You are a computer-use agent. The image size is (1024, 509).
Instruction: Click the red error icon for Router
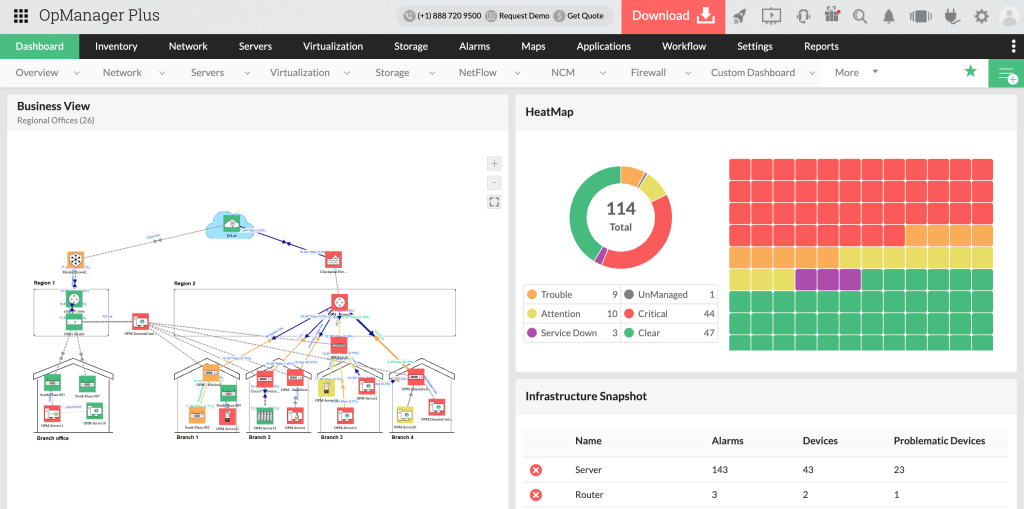[x=536, y=495]
